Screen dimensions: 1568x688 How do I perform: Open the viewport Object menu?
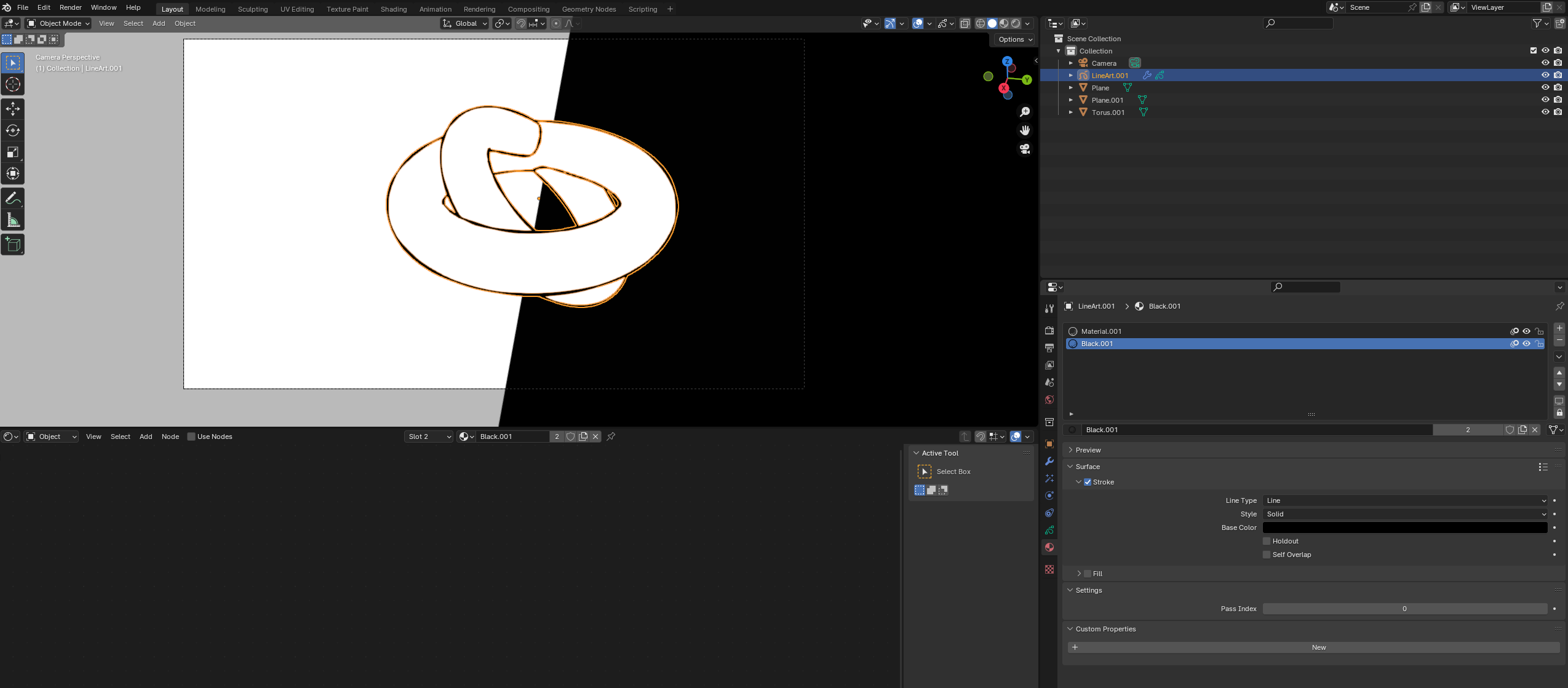(185, 23)
